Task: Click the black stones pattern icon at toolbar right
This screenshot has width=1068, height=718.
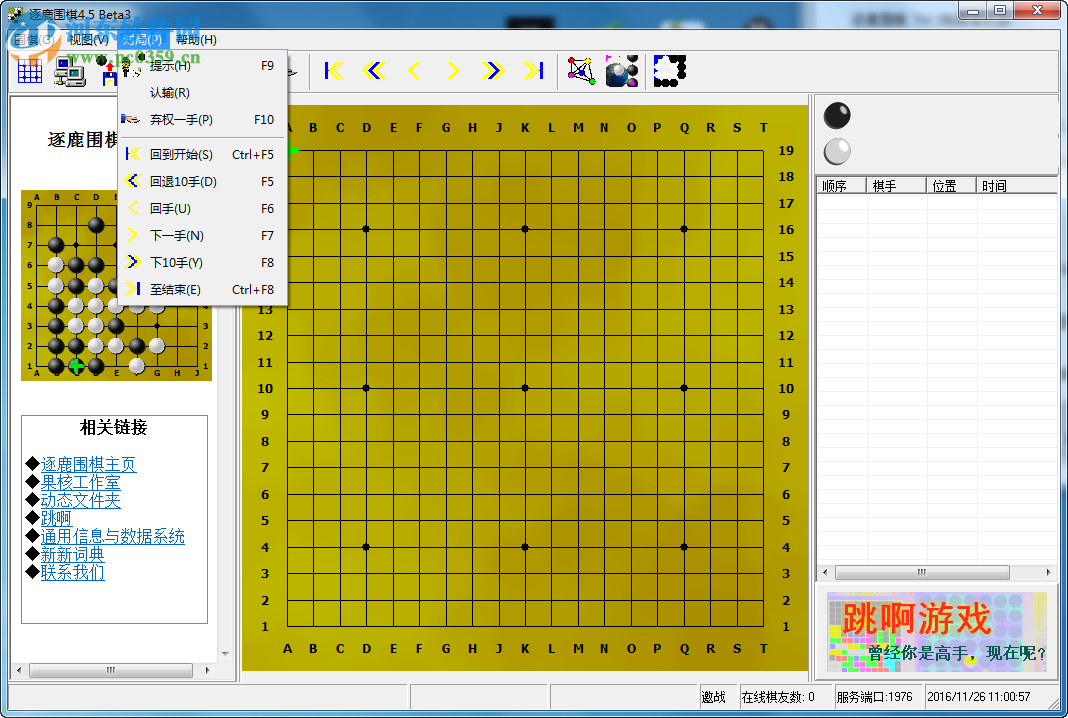Action: coord(668,70)
